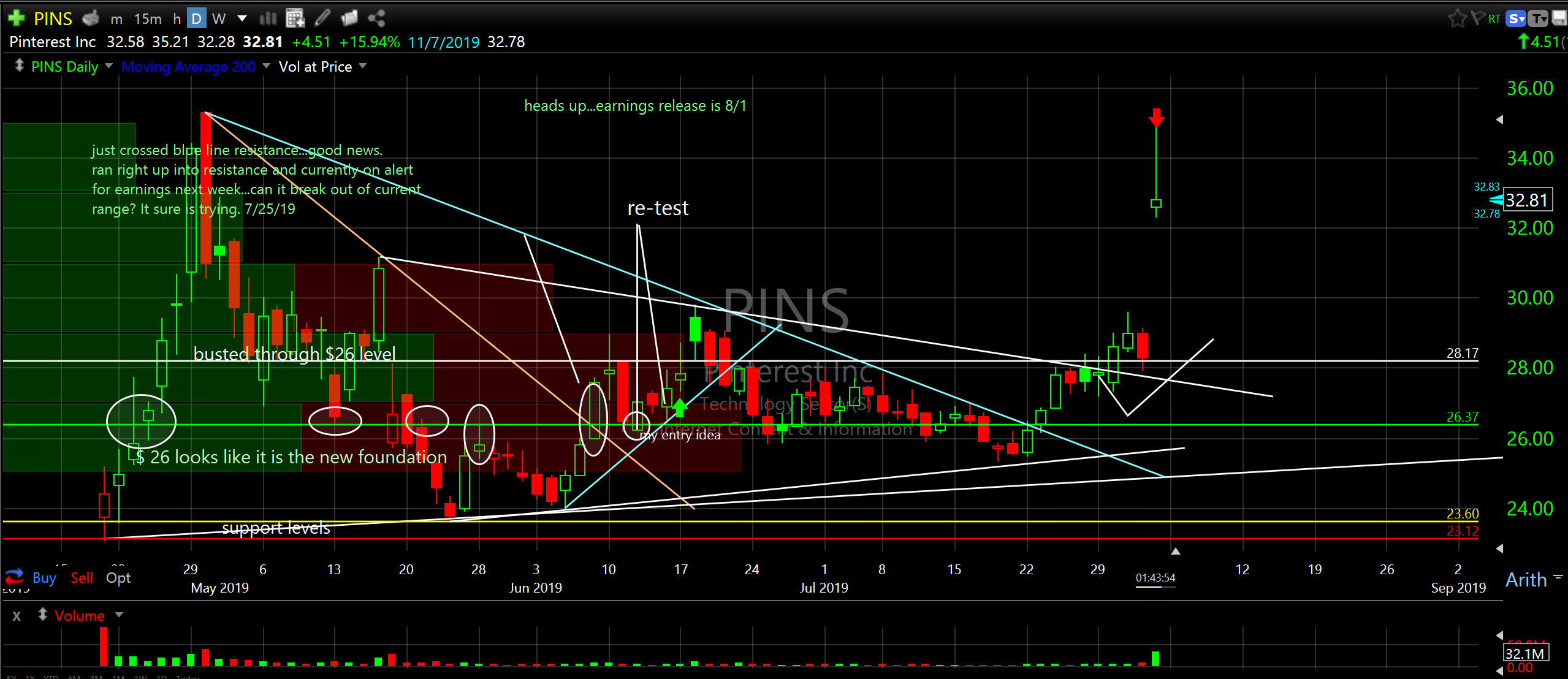Open the blue S dropdown button
Viewport: 1568px width, 679px height.
point(1516,19)
